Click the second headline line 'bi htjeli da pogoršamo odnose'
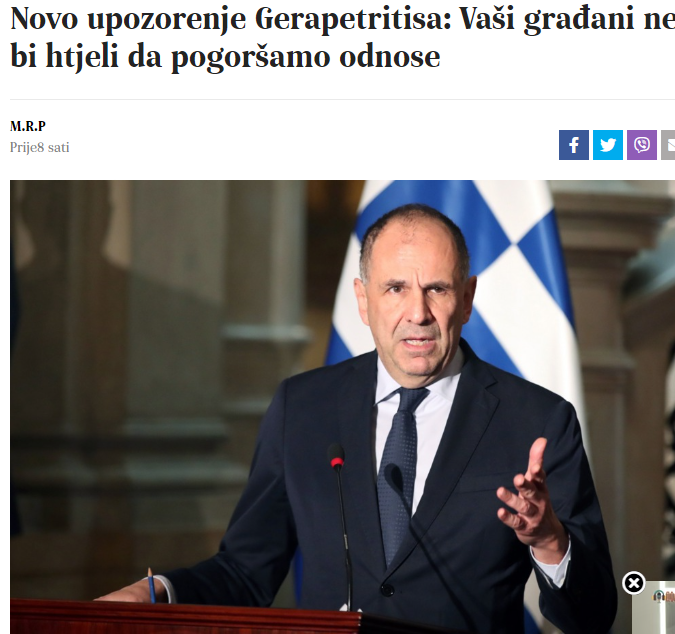Viewport: 675px width, 634px height. (225, 57)
